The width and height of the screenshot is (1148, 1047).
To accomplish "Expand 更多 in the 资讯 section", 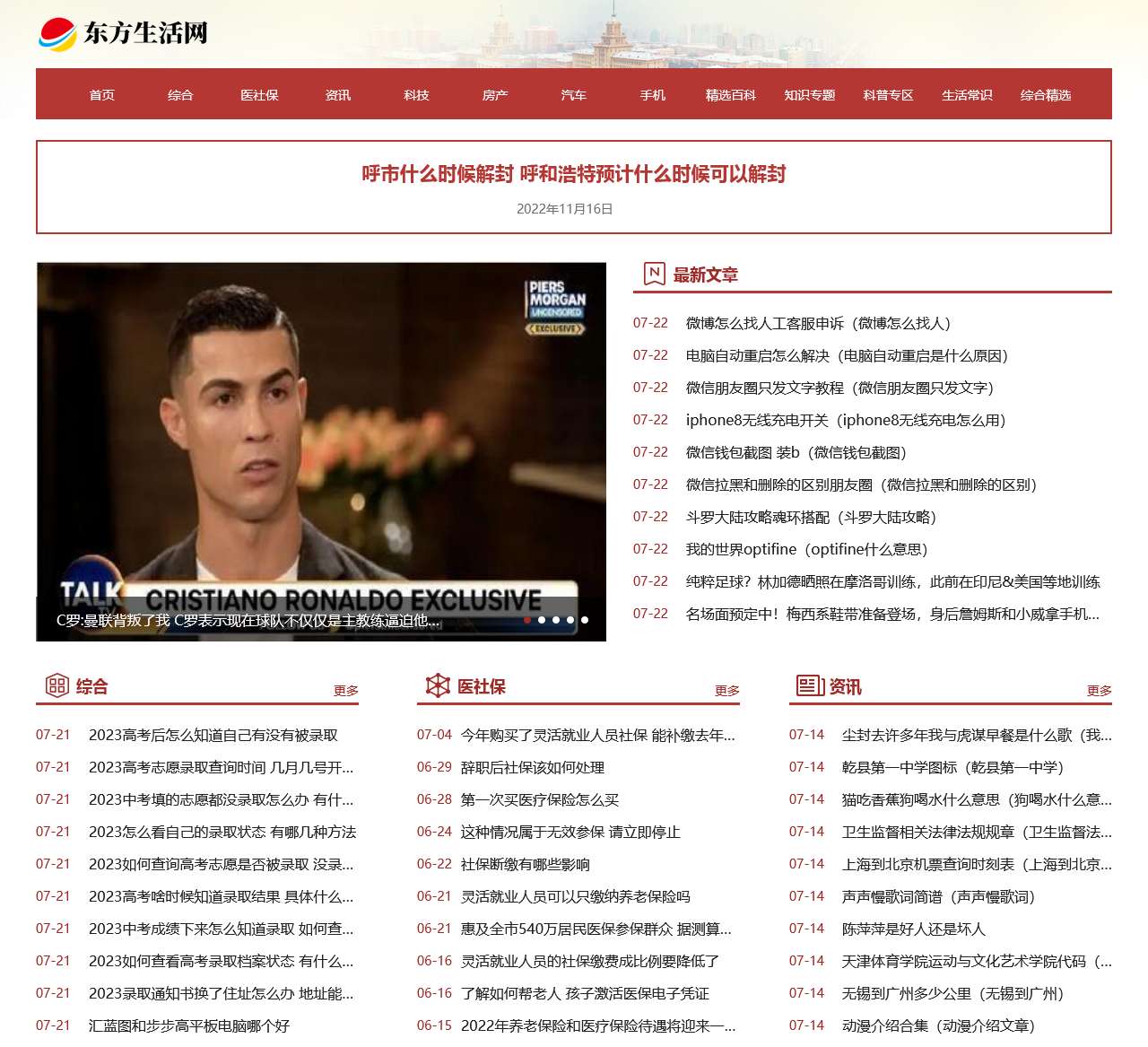I will tap(1099, 691).
